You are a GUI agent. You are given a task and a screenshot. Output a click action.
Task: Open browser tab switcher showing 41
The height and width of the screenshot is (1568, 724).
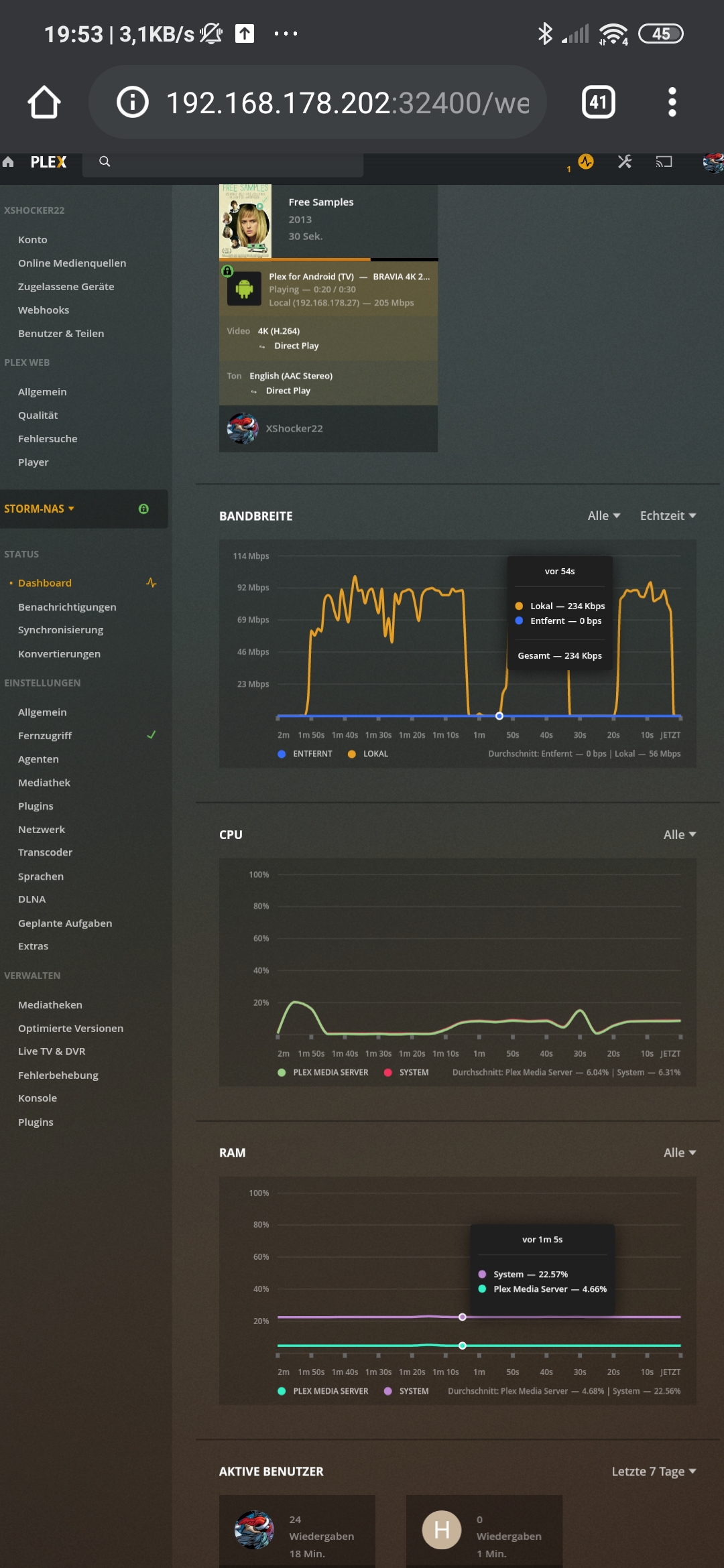click(598, 103)
